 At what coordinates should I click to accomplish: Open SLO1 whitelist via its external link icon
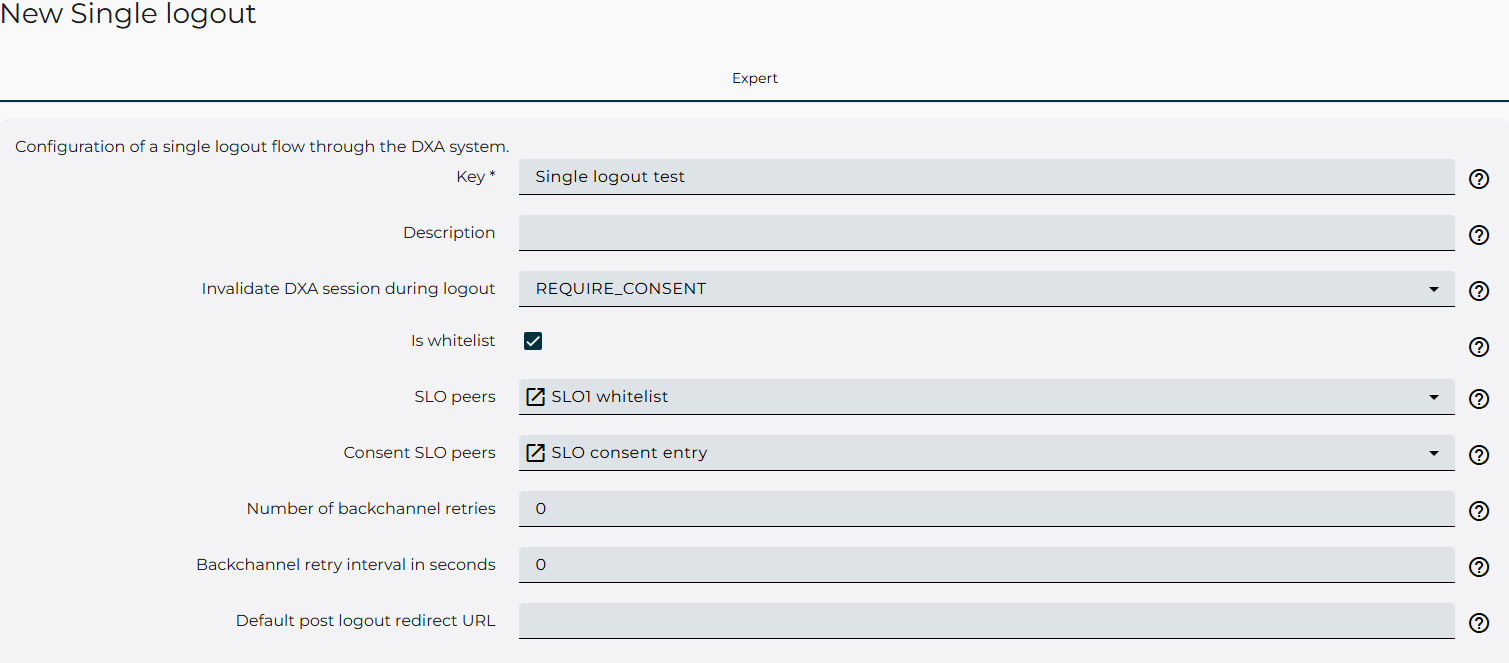pos(536,396)
